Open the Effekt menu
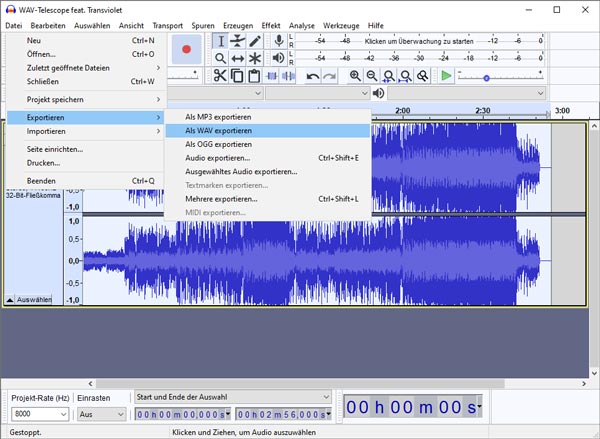 [271, 26]
